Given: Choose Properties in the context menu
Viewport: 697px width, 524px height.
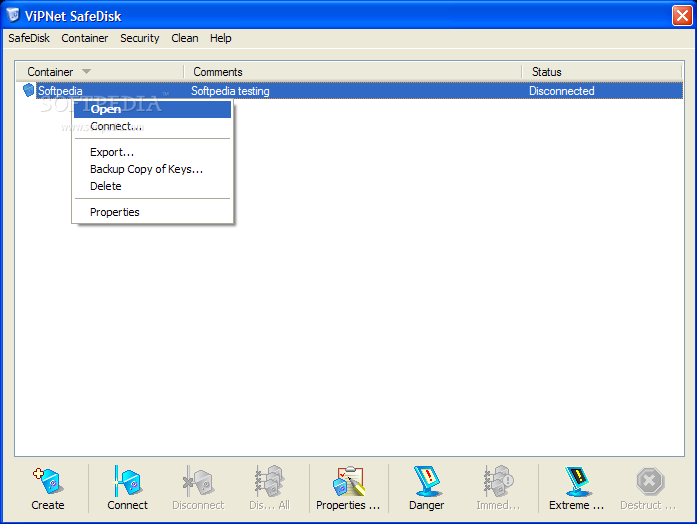Looking at the screenshot, I should (152, 212).
